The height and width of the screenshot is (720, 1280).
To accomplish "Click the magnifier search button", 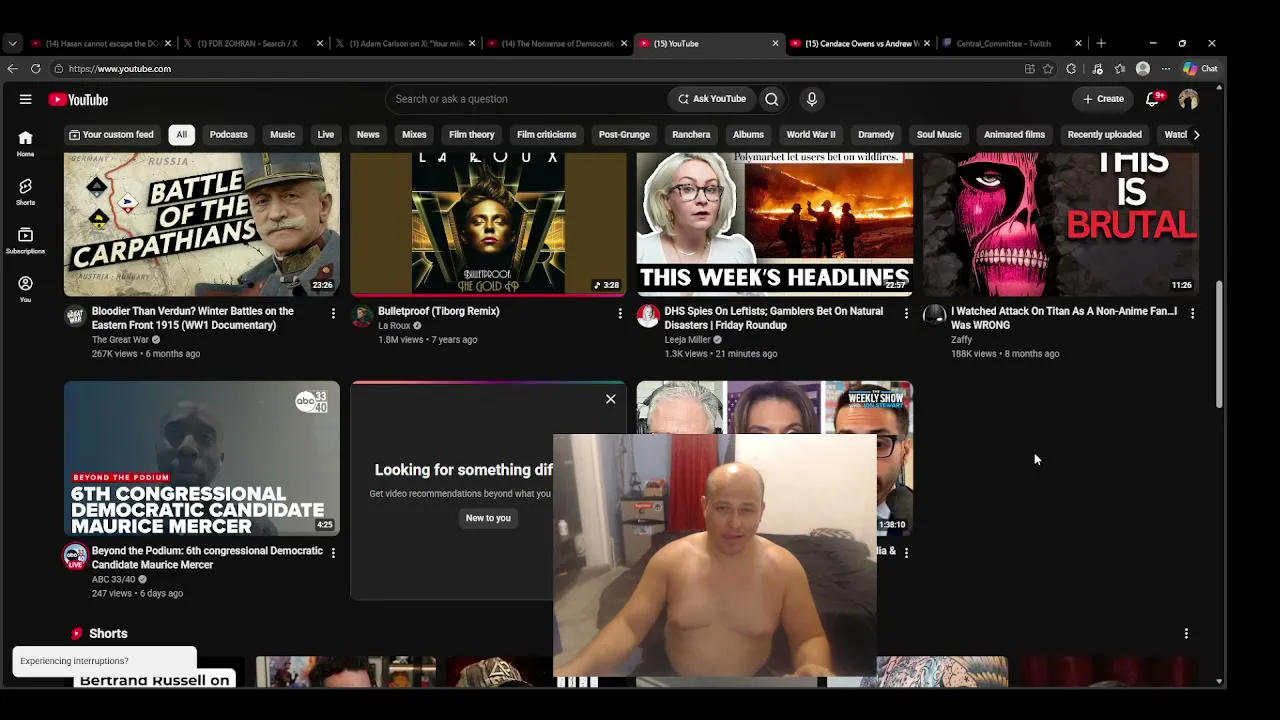I will [772, 99].
